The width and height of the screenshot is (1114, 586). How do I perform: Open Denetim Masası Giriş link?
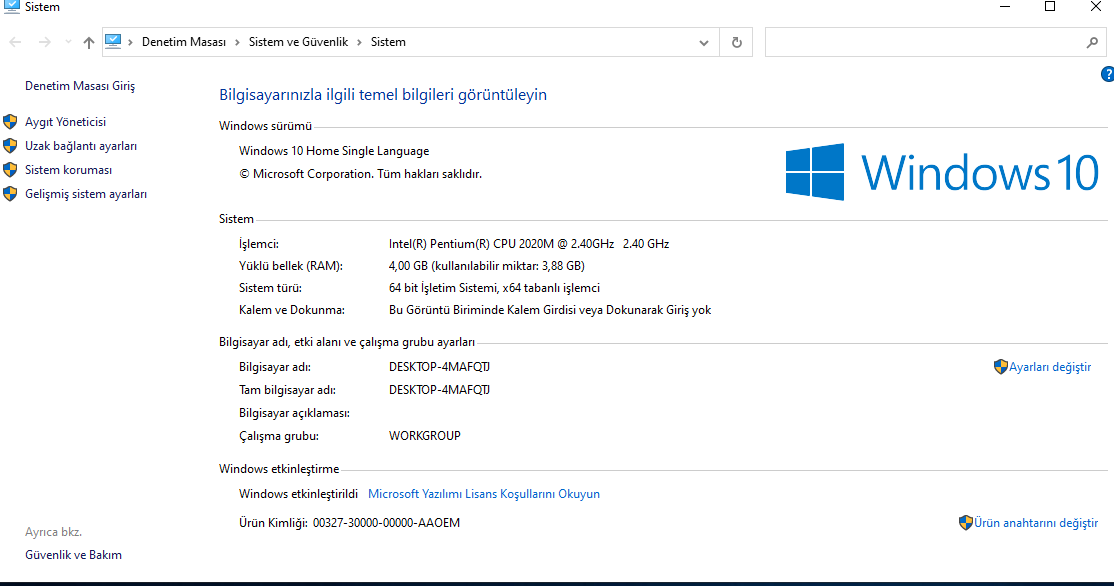coord(80,86)
